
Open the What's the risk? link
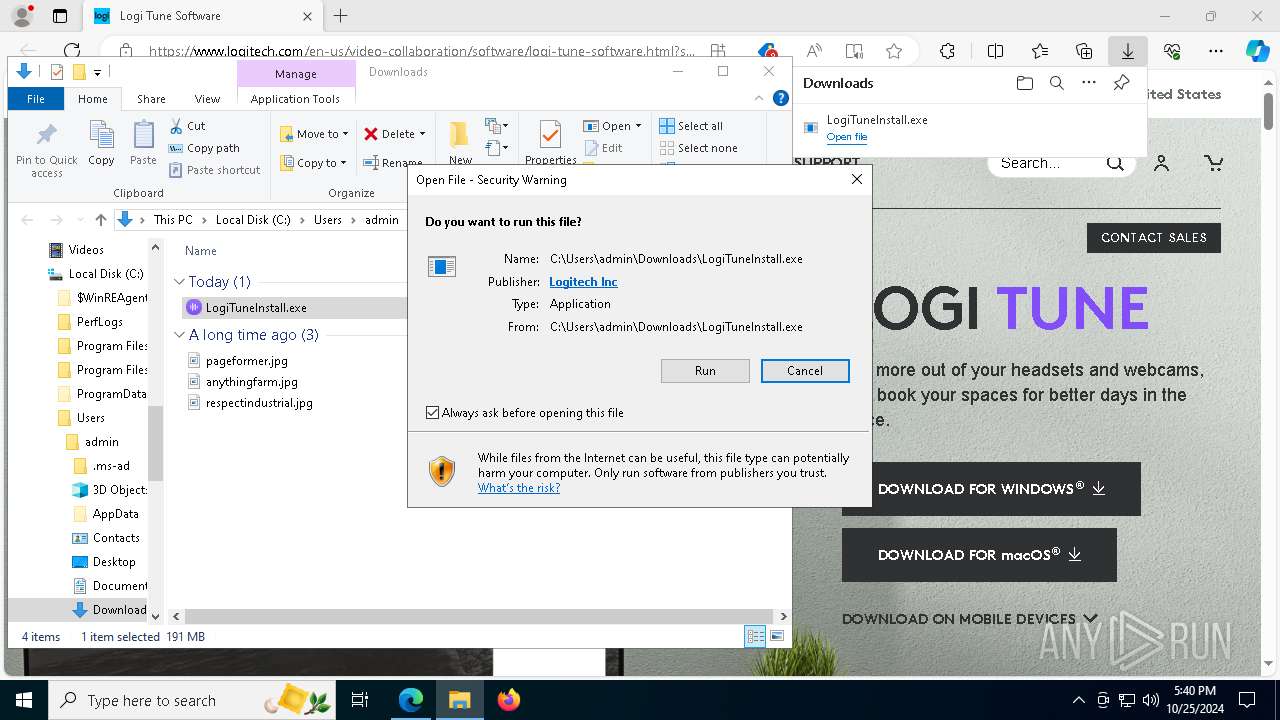point(519,488)
